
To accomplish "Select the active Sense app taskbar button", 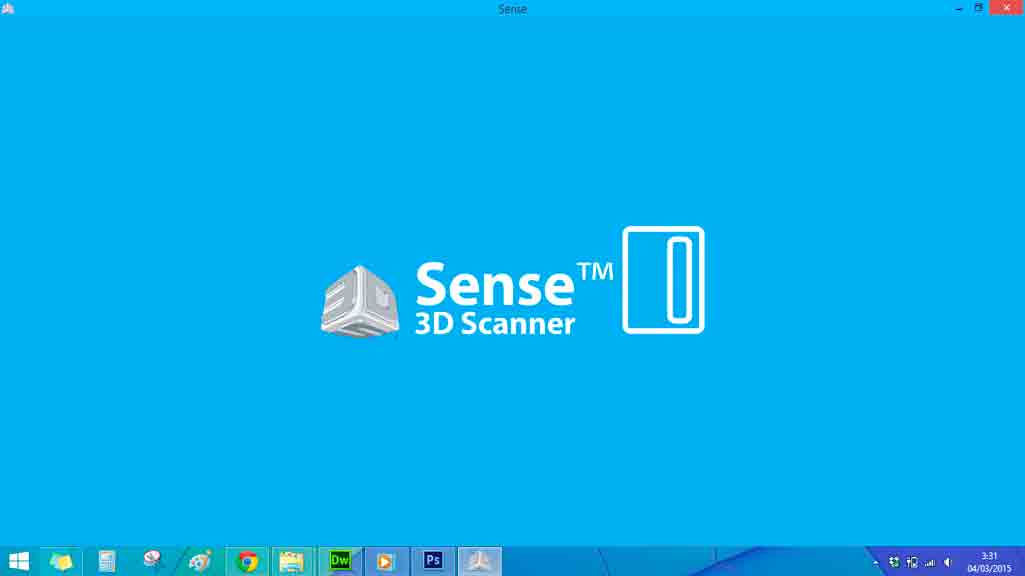I will pyautogui.click(x=479, y=561).
